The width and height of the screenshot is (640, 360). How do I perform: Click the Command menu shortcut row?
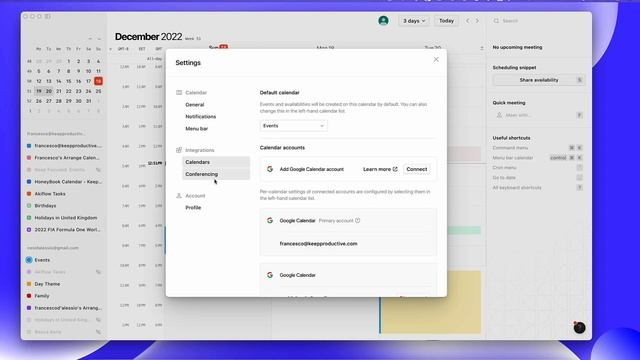pos(538,148)
